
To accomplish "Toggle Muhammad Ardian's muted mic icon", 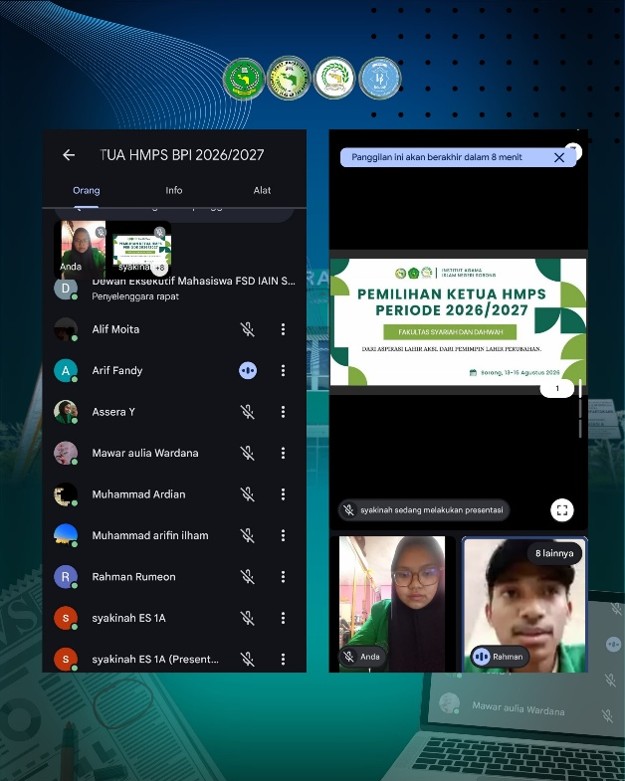I will pyautogui.click(x=248, y=494).
